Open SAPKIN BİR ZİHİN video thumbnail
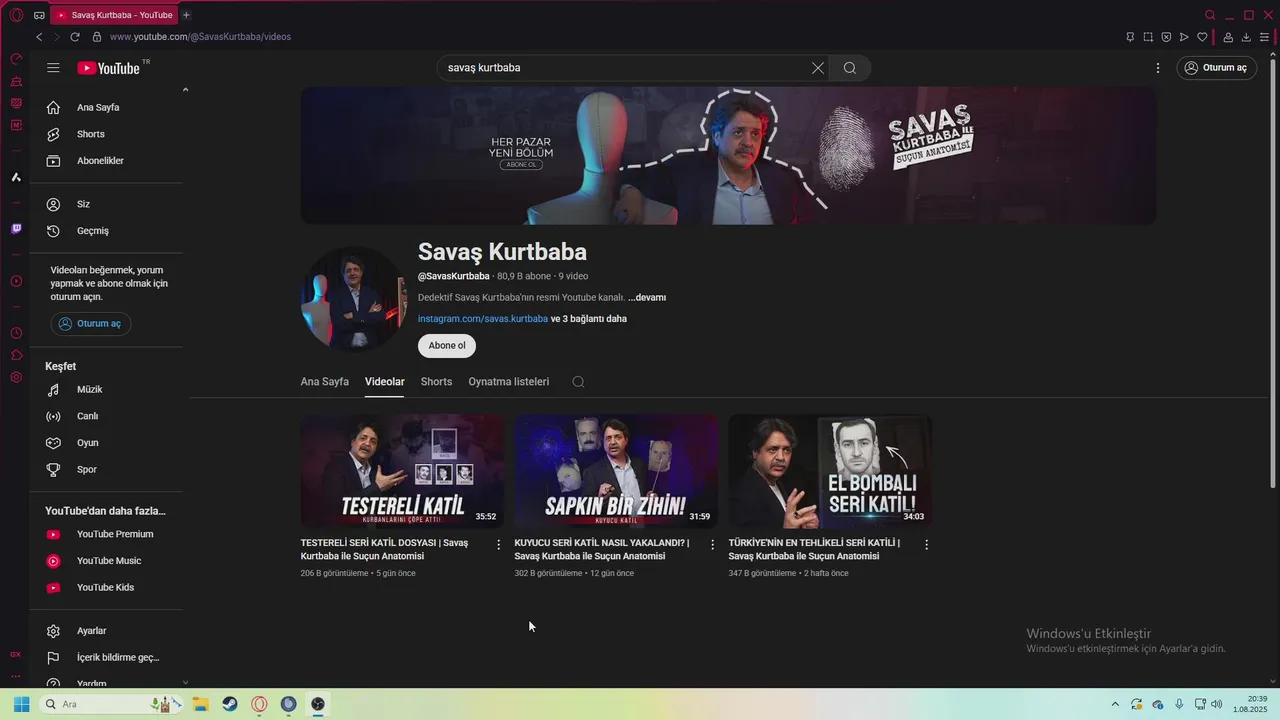 coord(616,472)
